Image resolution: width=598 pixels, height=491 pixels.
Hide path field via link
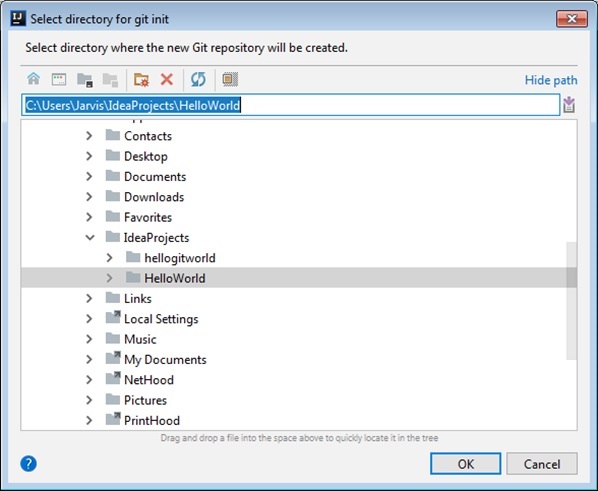click(551, 80)
